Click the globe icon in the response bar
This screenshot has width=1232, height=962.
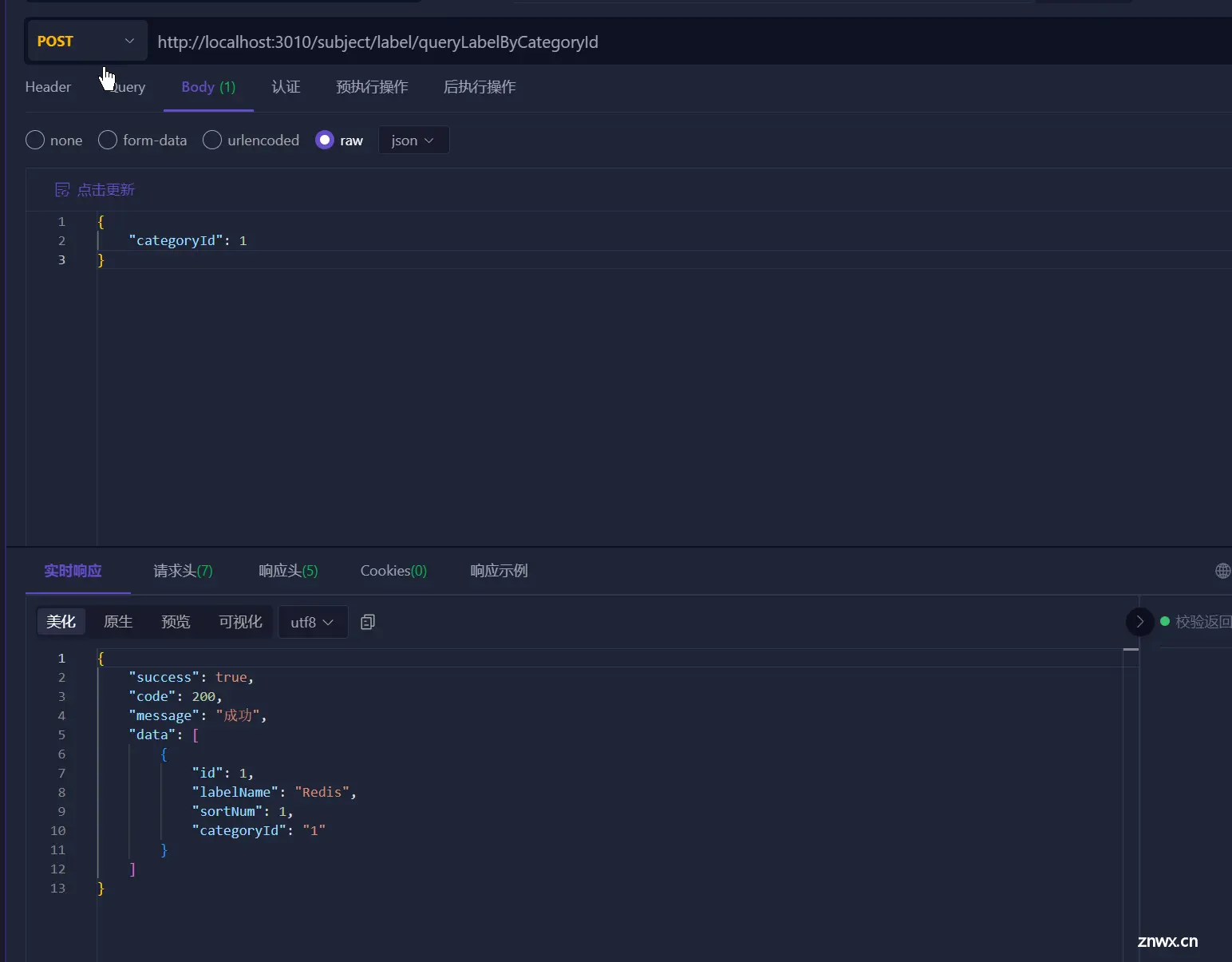coord(1222,571)
